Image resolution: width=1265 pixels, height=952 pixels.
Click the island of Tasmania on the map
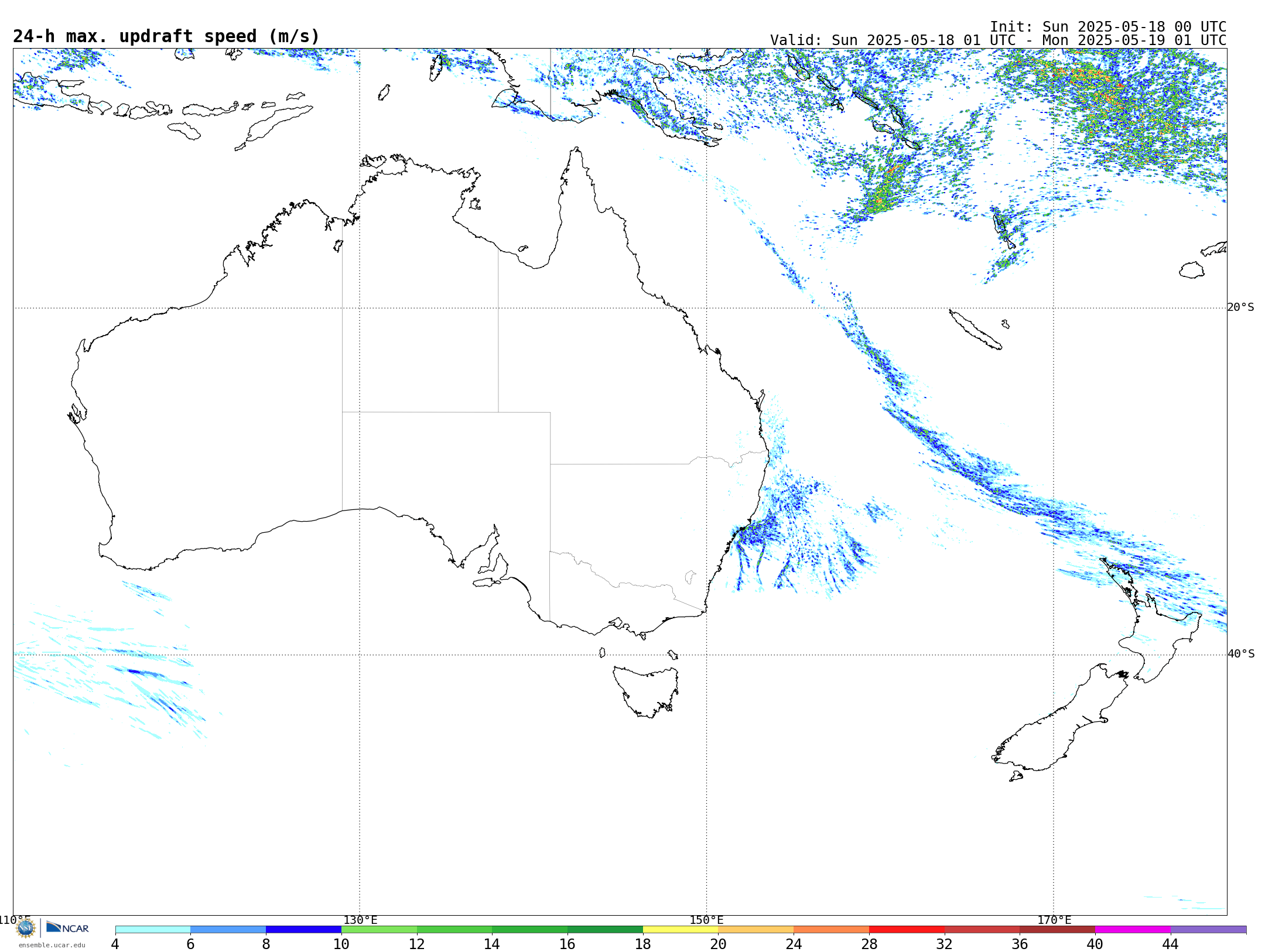pos(646,691)
